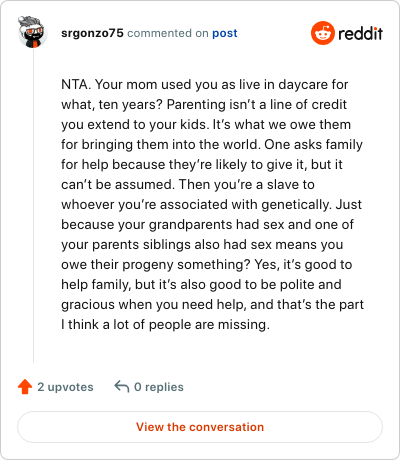Click the "NTA." verdict at comment start
Viewport: 400px width, 460px height.
click(76, 84)
